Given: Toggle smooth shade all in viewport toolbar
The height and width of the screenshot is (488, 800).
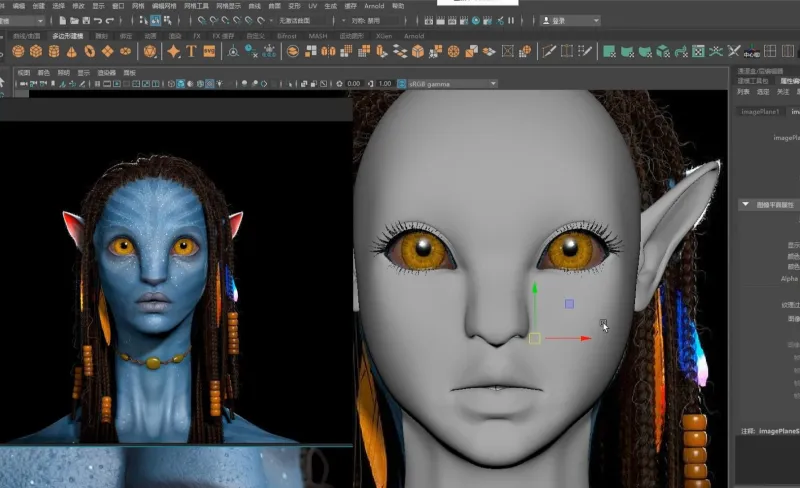Looking at the screenshot, I should (181, 84).
